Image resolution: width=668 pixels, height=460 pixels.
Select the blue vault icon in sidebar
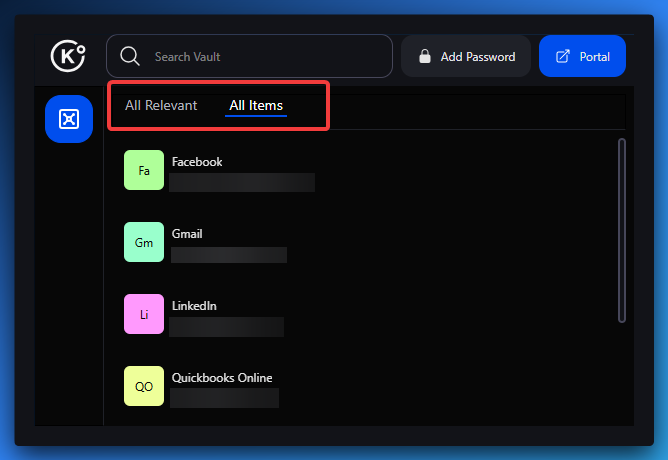click(68, 119)
